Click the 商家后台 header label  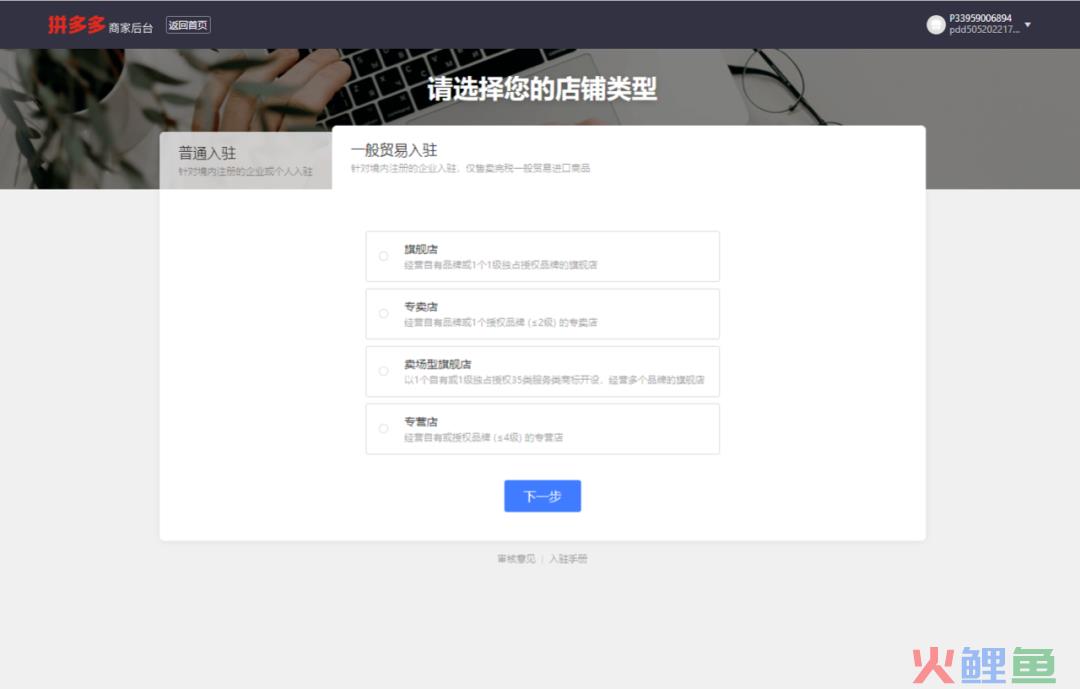131,28
